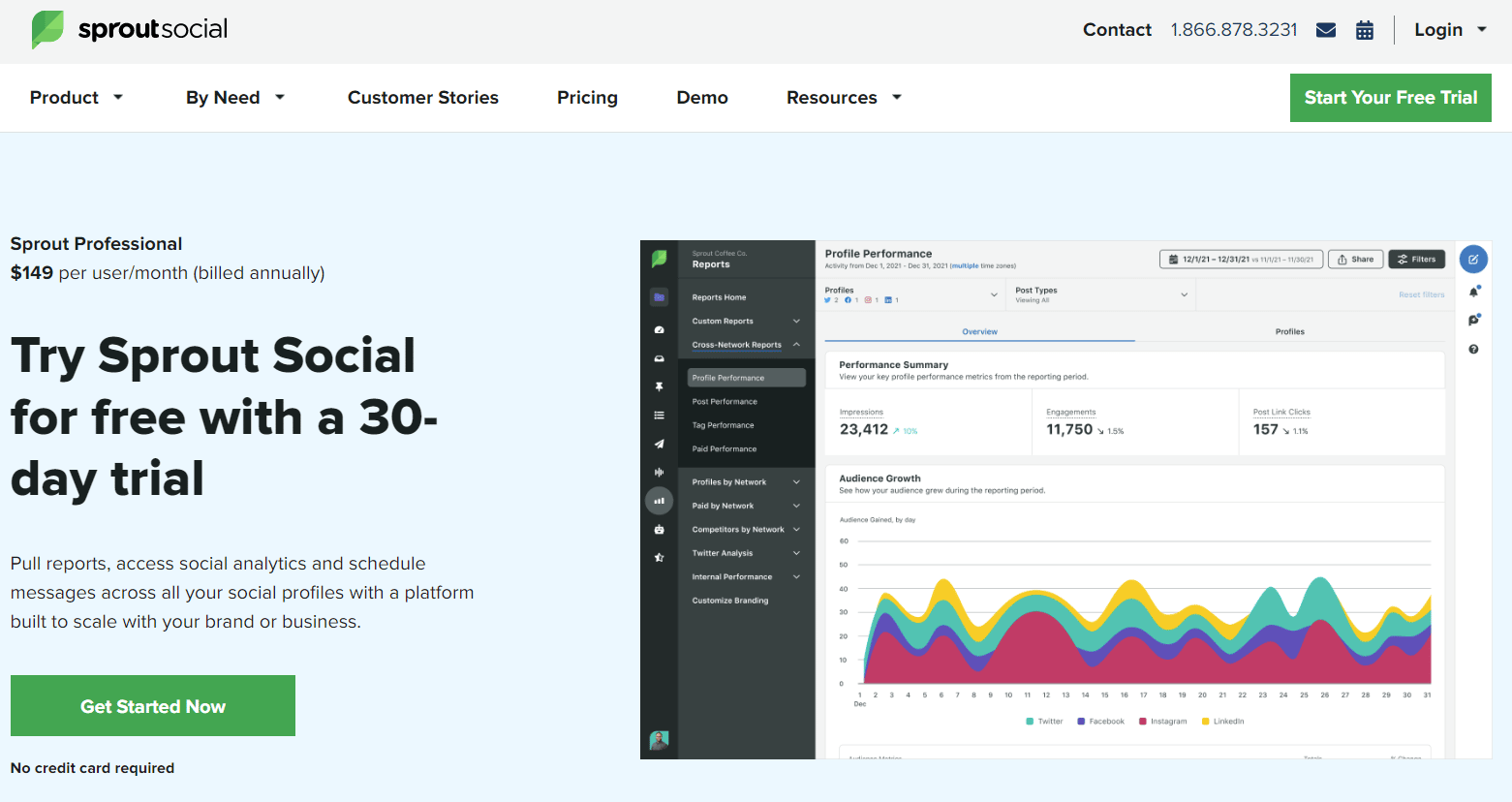
Task: Click the Instagram icon under Profiles
Action: tap(868, 300)
